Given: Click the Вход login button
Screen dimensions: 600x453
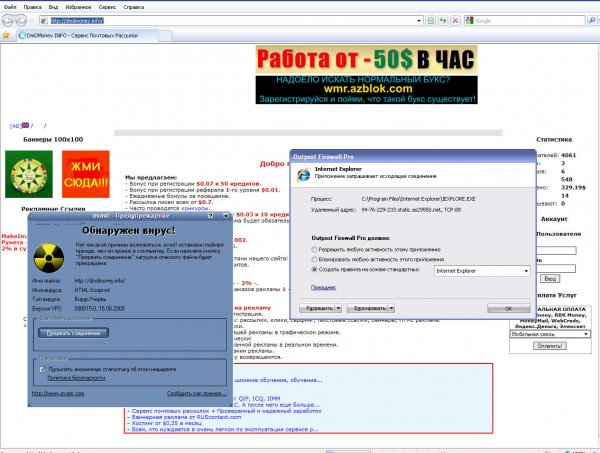Looking at the screenshot, I should (x=550, y=279).
